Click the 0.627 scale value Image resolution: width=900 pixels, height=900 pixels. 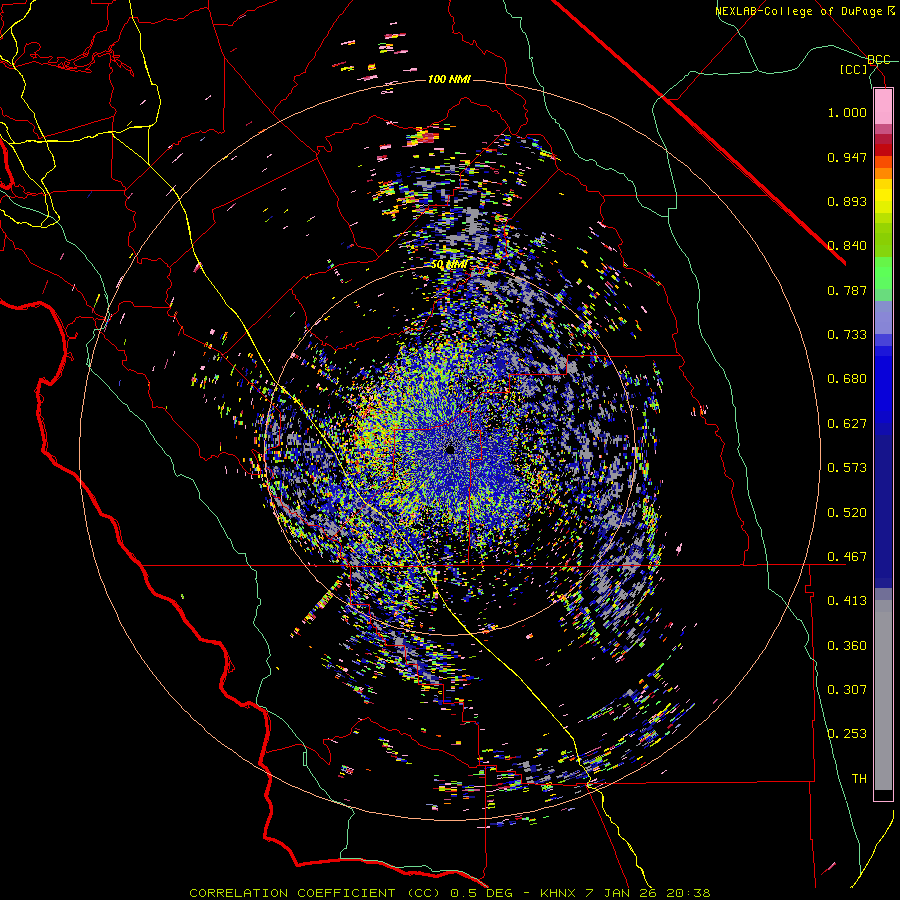[847, 424]
